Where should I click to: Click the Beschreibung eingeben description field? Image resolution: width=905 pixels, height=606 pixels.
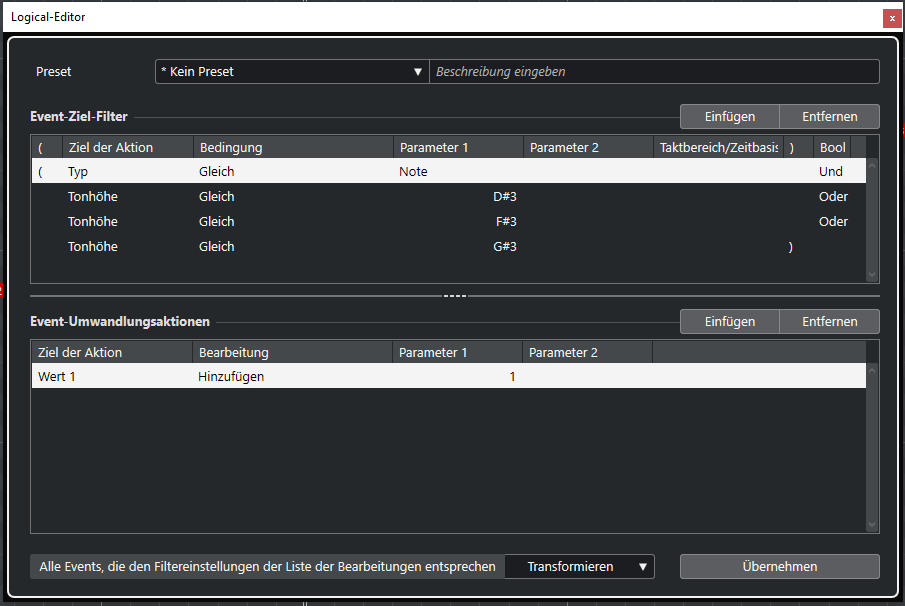pyautogui.click(x=654, y=72)
